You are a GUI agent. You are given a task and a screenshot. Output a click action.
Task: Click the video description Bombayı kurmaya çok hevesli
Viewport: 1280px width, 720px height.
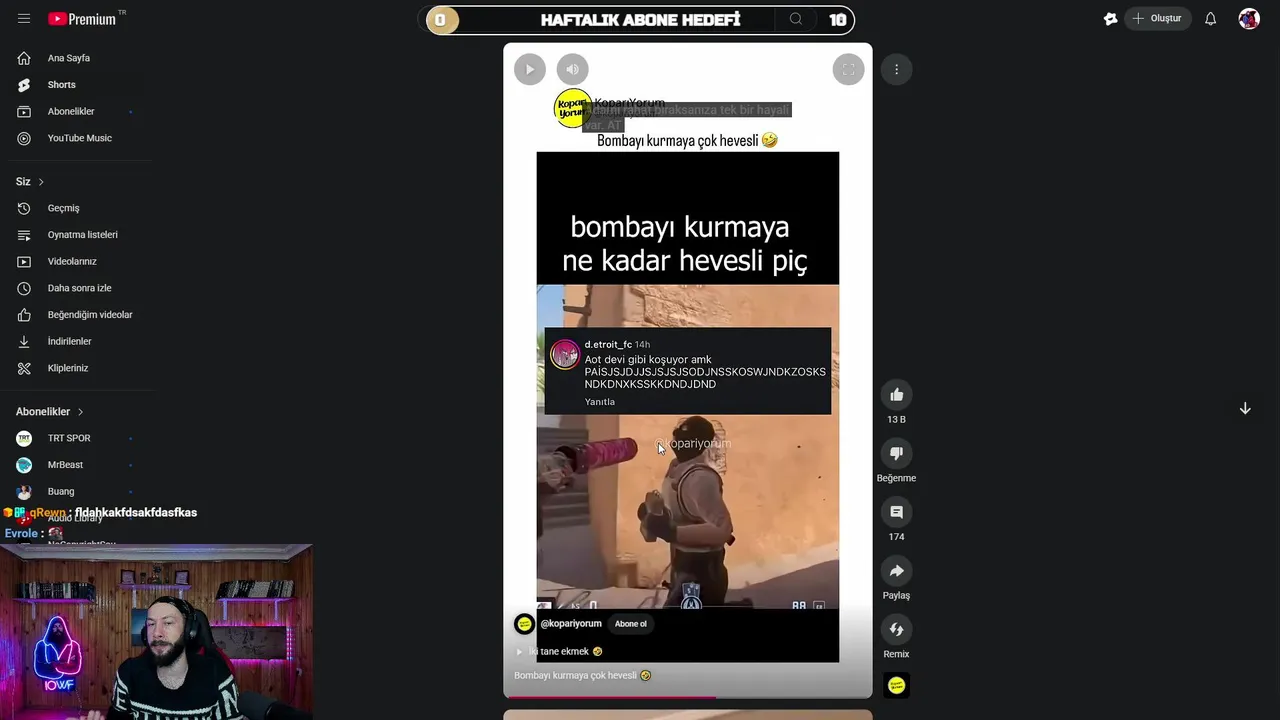(582, 675)
